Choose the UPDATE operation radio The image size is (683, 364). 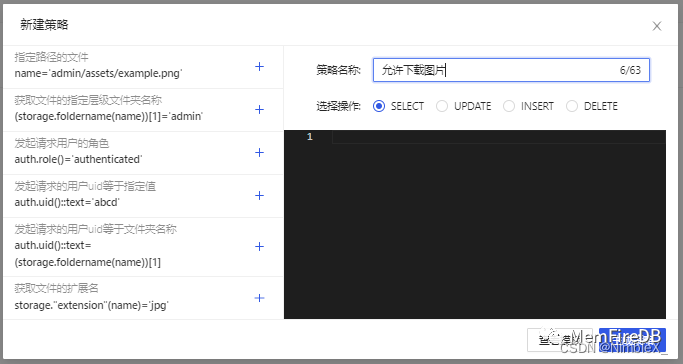tap(442, 106)
